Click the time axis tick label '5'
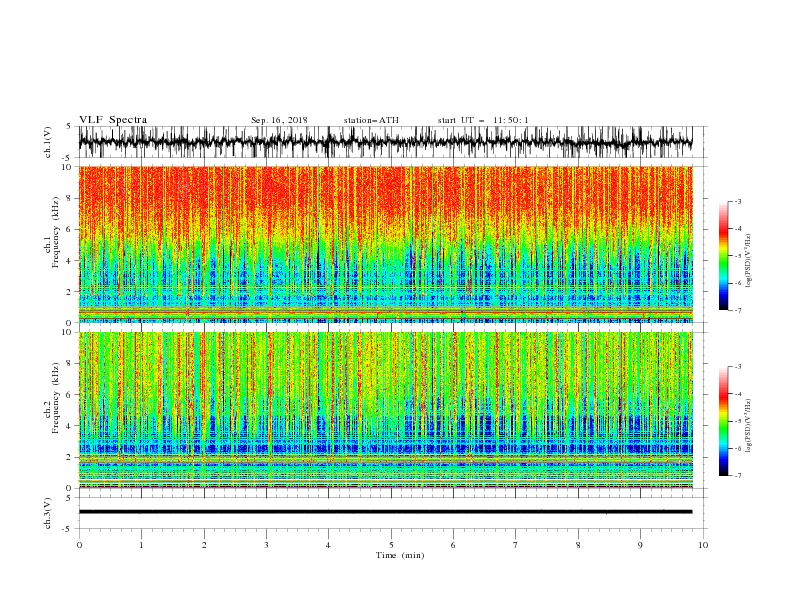This screenshot has height=612, width=792. pos(391,545)
